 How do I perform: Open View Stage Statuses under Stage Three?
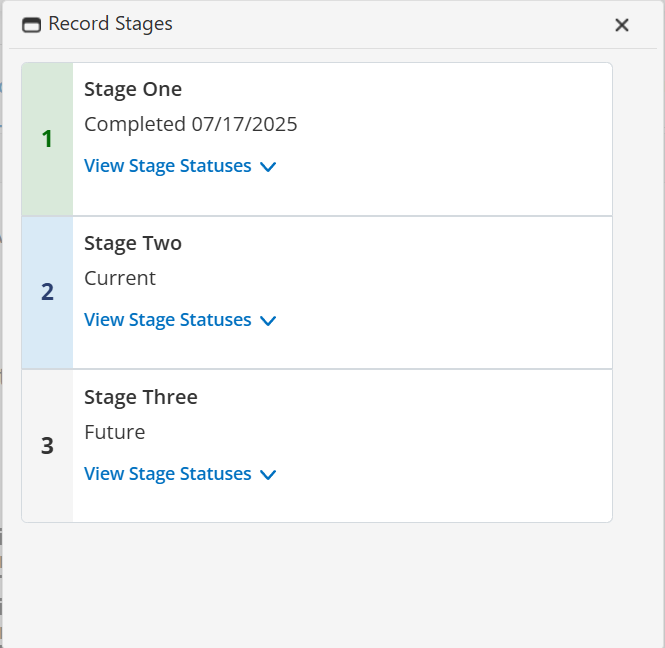coord(168,474)
